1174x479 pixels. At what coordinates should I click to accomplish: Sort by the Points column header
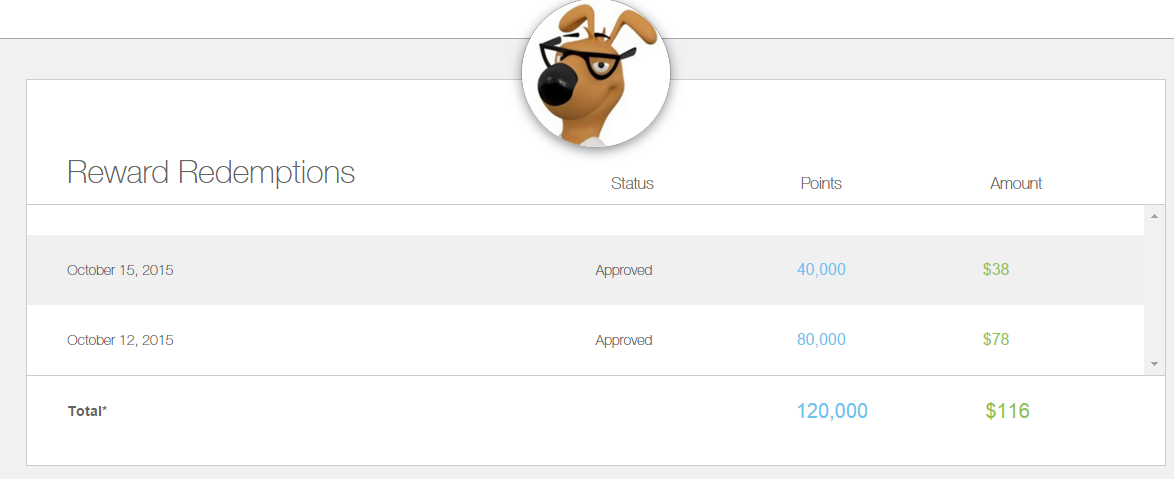click(x=821, y=184)
